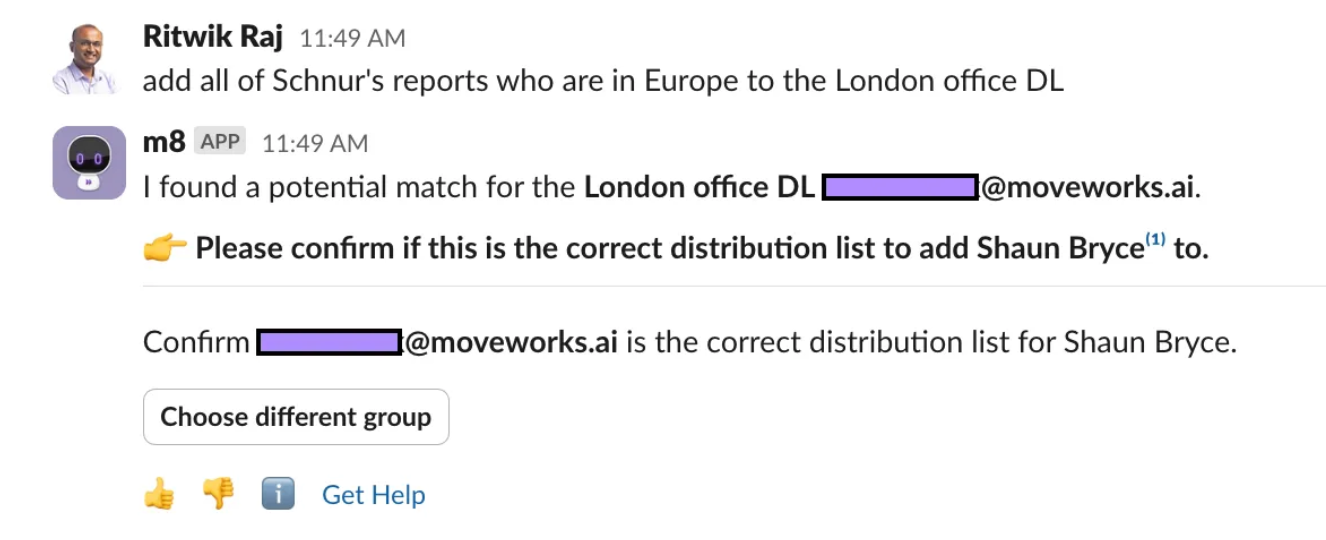Open the Get Help link

(373, 495)
